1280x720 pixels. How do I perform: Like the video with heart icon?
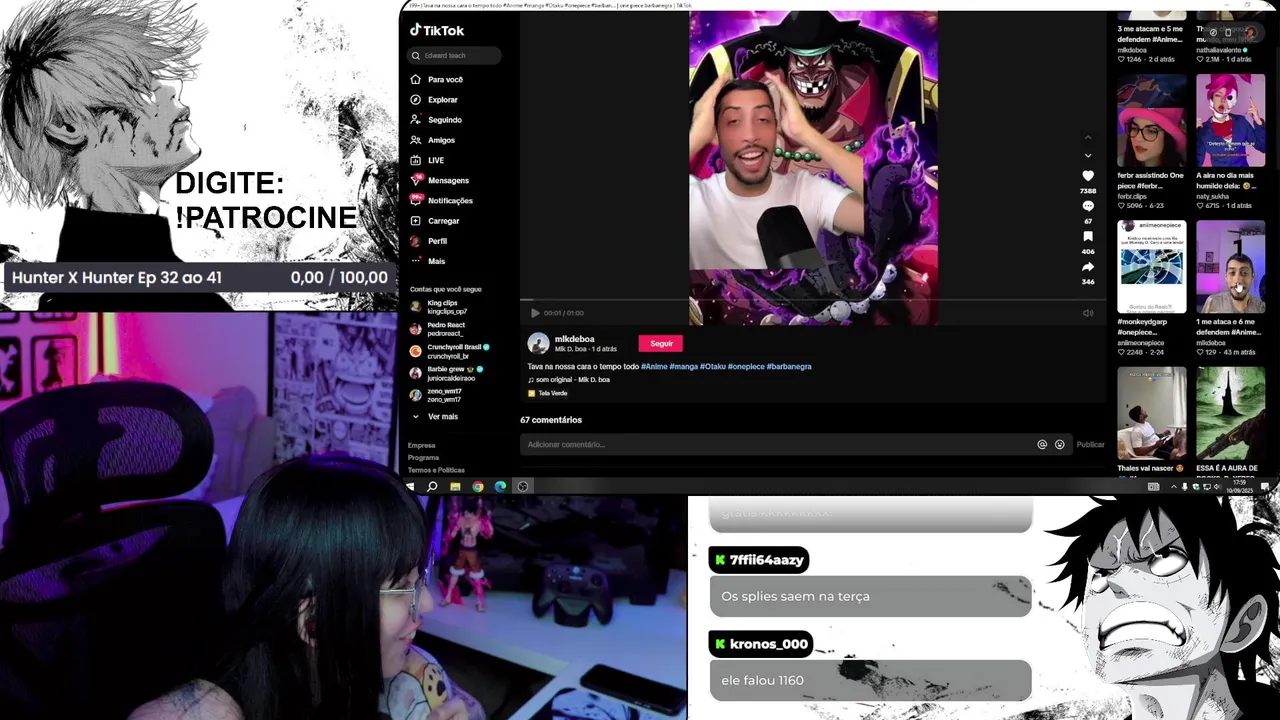[1088, 176]
